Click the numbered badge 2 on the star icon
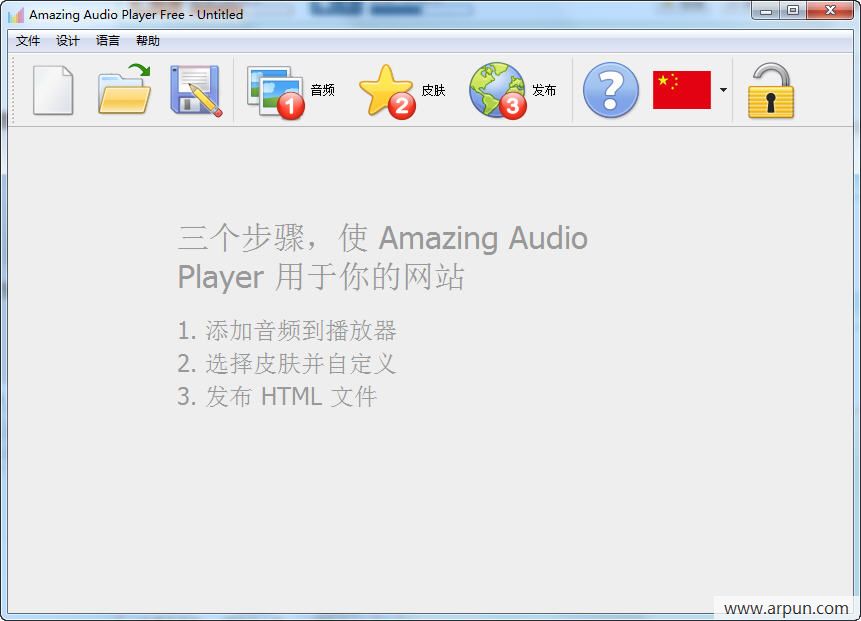The width and height of the screenshot is (861, 621). 404,104
